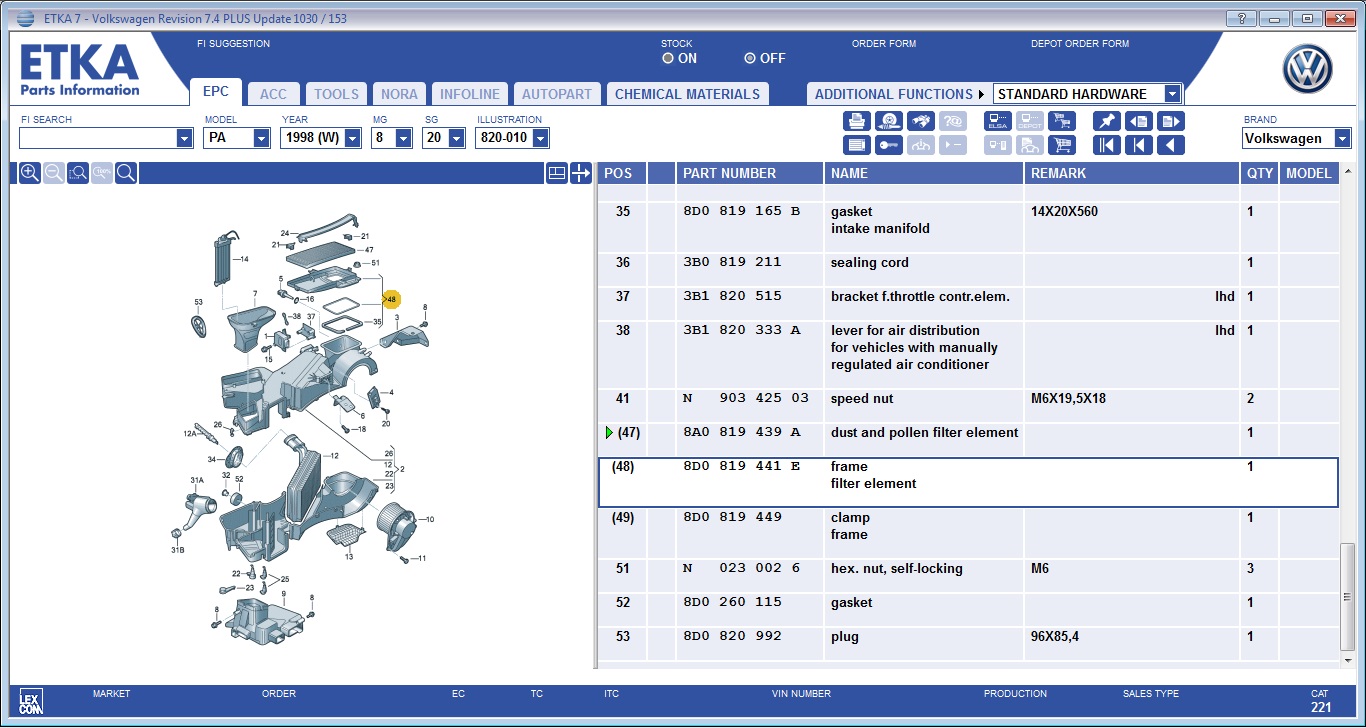1366x728 pixels.
Task: Expand the SG subgroup dropdown
Action: (458, 138)
